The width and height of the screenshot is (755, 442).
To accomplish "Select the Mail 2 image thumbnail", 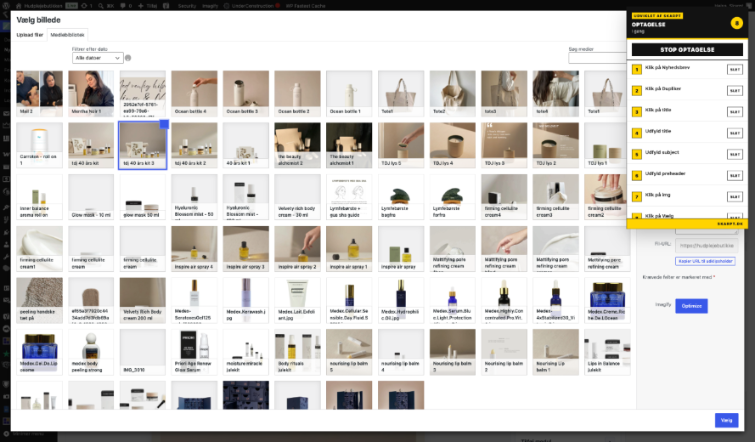I will [39, 93].
